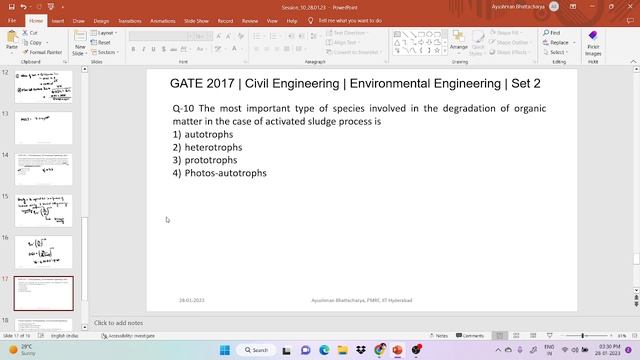Click the Find magnifier command
640x360 pixels.
tap(551, 33)
